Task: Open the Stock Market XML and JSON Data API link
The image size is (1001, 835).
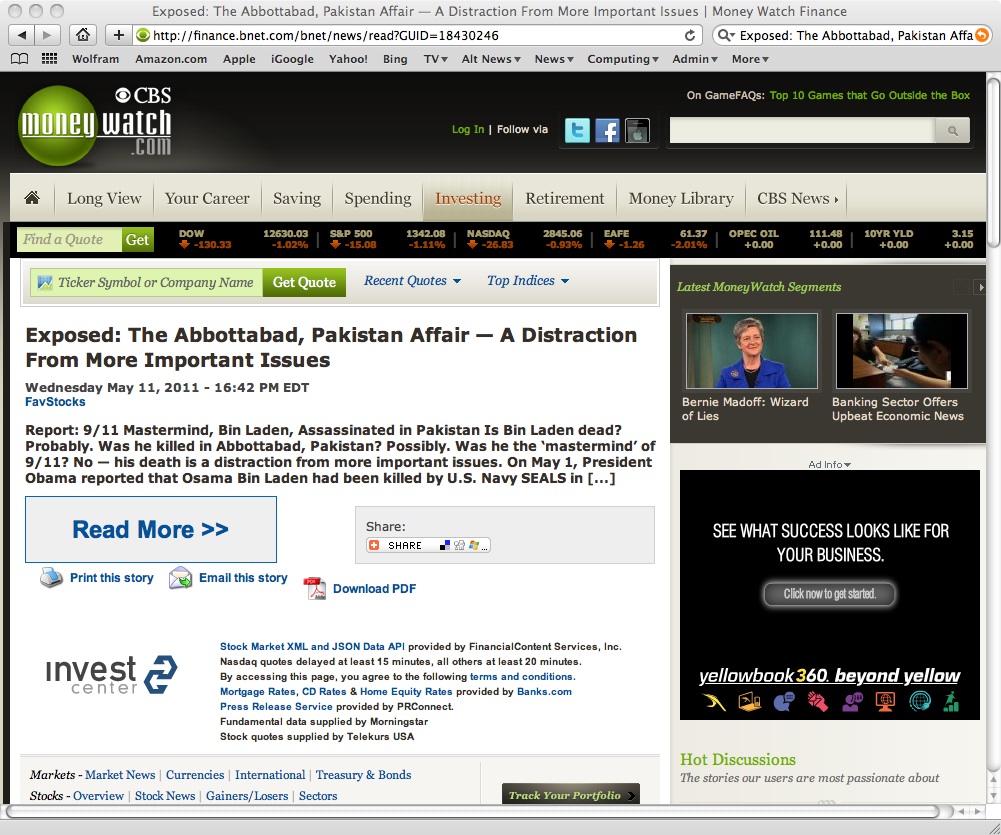Action: point(312,647)
